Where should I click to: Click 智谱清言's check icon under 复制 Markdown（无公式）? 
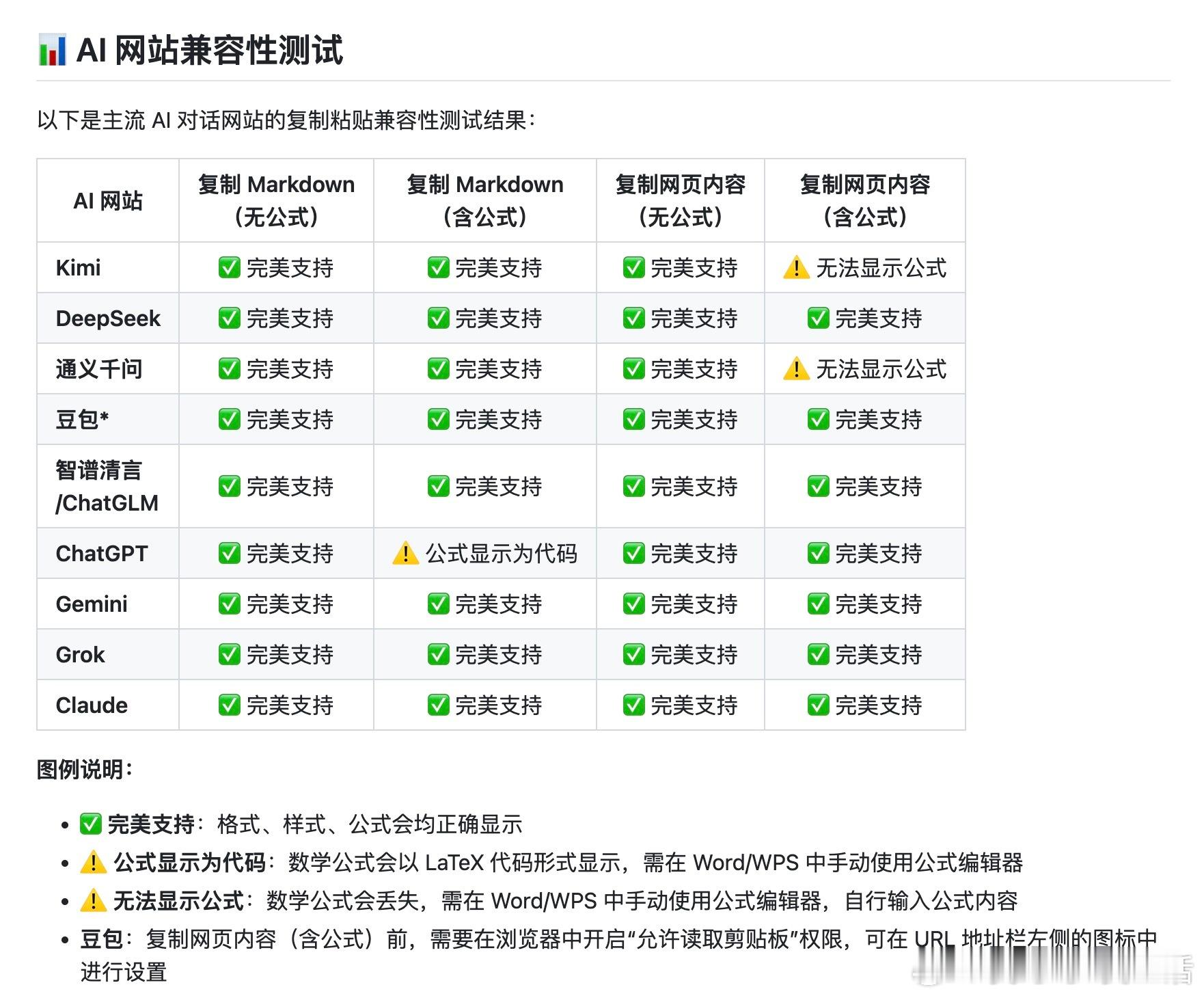tap(230, 486)
